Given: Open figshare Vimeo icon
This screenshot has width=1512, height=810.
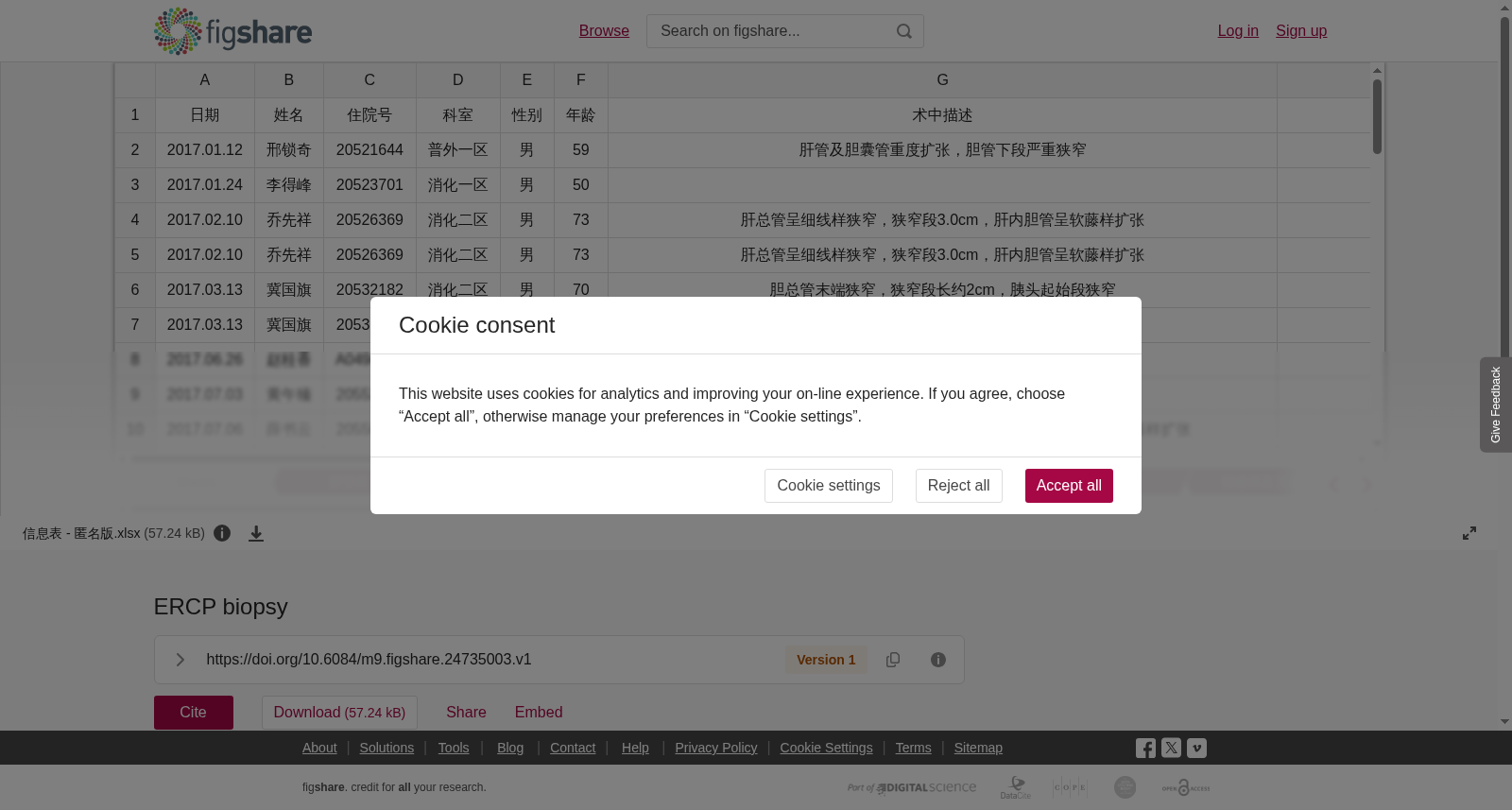Looking at the screenshot, I should coord(1196,748).
